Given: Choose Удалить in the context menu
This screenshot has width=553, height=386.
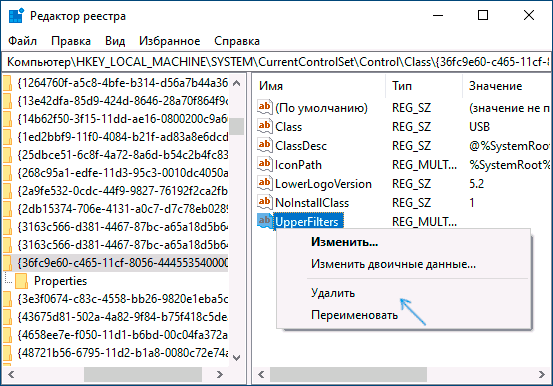Looking at the screenshot, I should pos(403,293).
